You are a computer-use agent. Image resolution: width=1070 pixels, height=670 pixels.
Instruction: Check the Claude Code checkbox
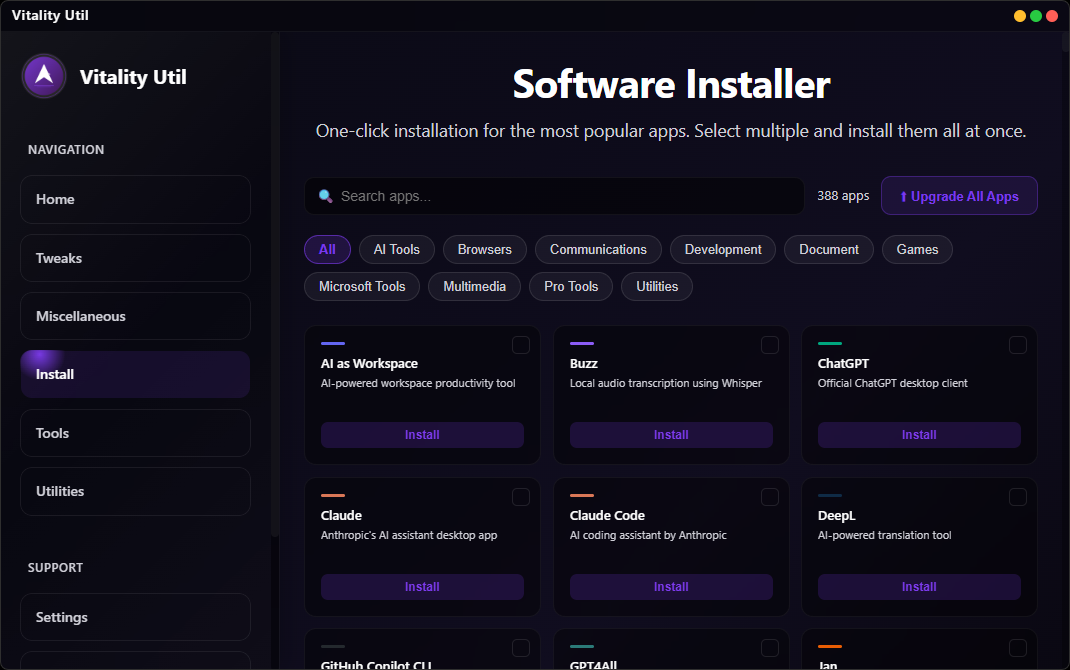[x=770, y=496]
